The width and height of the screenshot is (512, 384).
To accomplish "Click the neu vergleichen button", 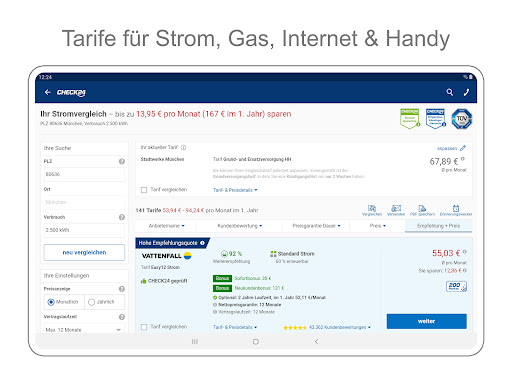I will (84, 252).
